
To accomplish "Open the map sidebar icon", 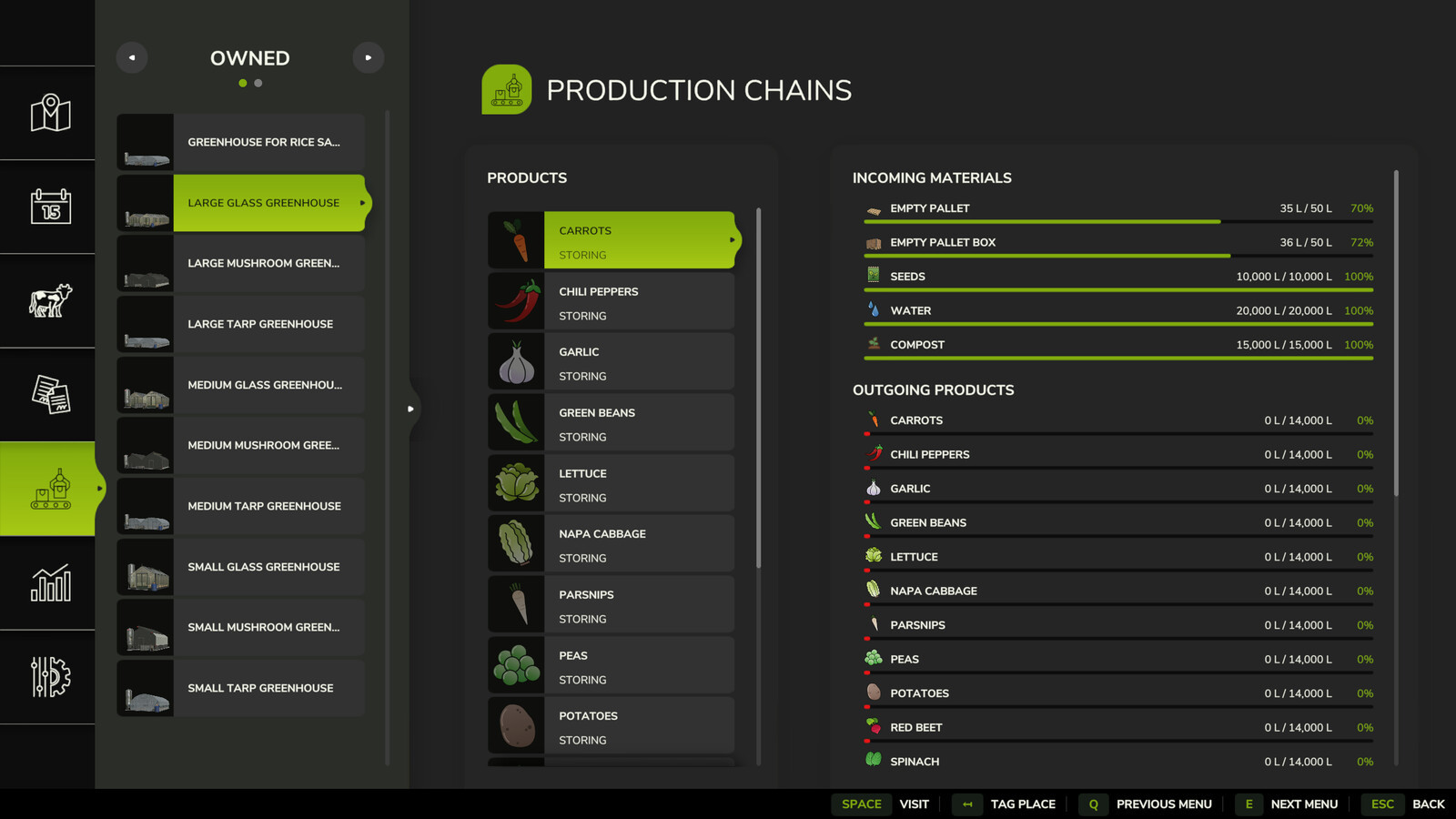I will tap(50, 113).
